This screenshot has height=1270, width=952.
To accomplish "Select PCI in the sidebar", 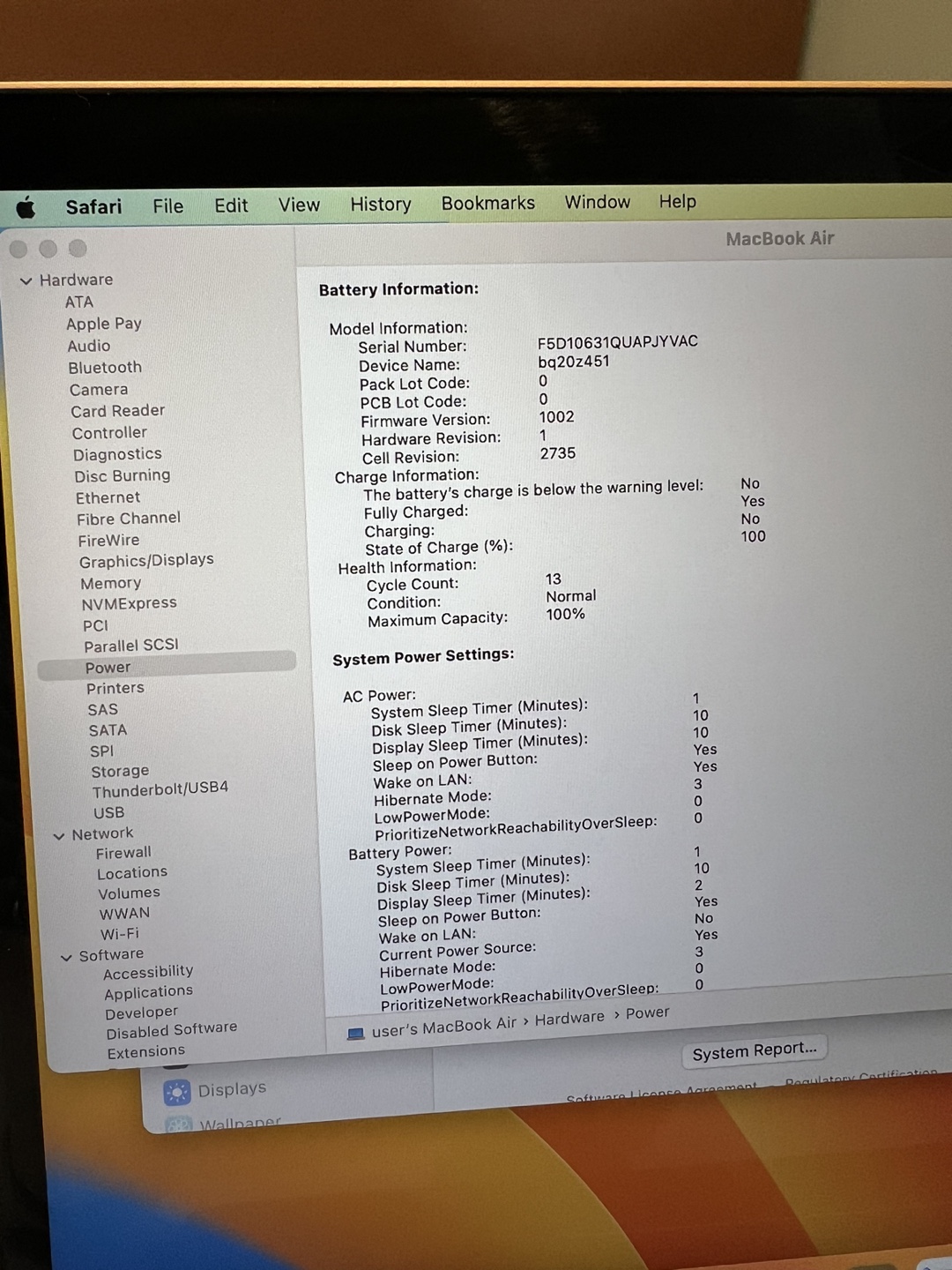I will 95,625.
